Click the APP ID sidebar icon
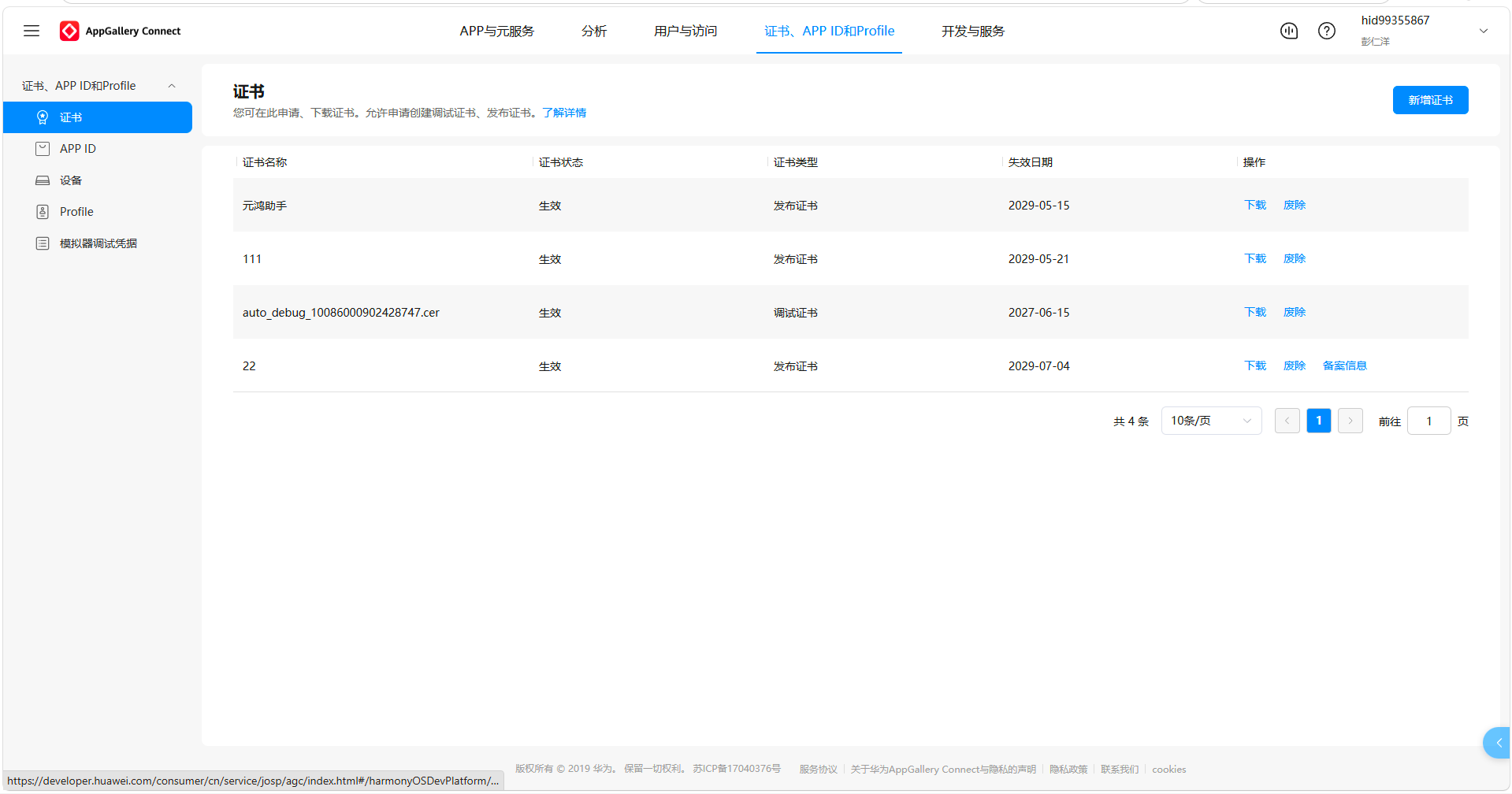The height and width of the screenshot is (794, 1512). tap(43, 149)
